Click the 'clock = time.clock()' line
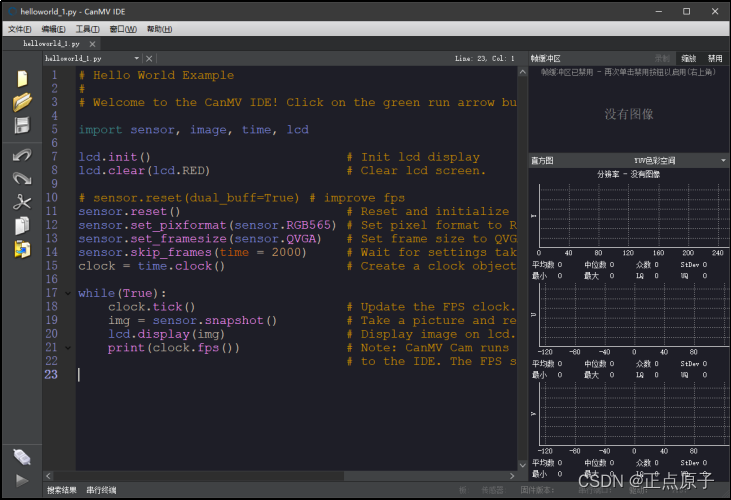Image resolution: width=731 pixels, height=500 pixels. [x=152, y=266]
